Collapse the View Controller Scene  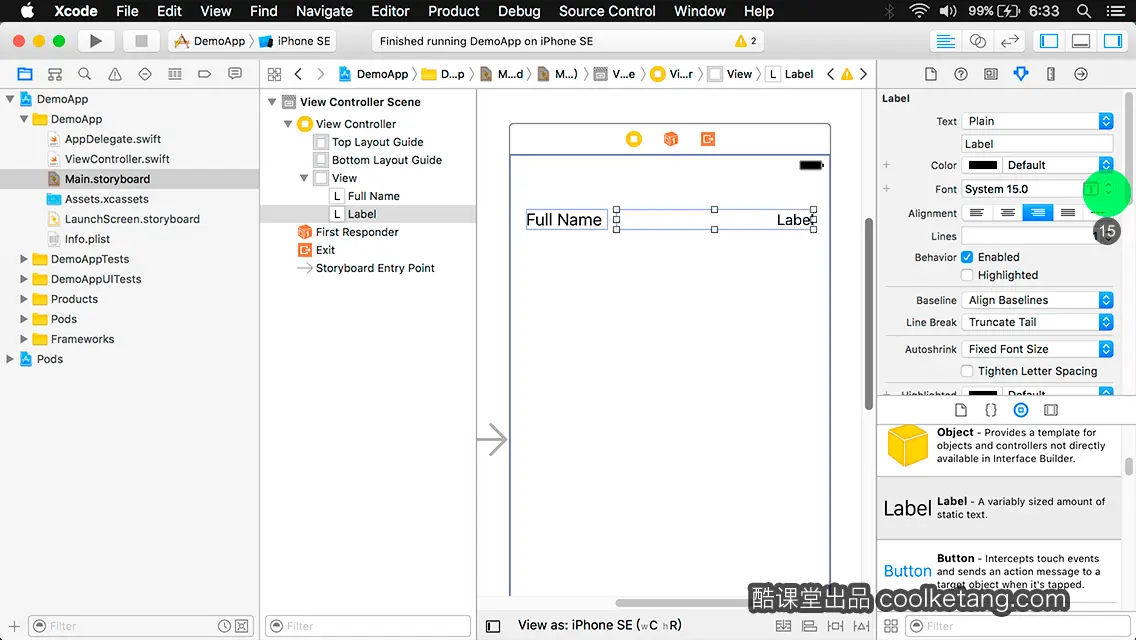[x=272, y=102]
